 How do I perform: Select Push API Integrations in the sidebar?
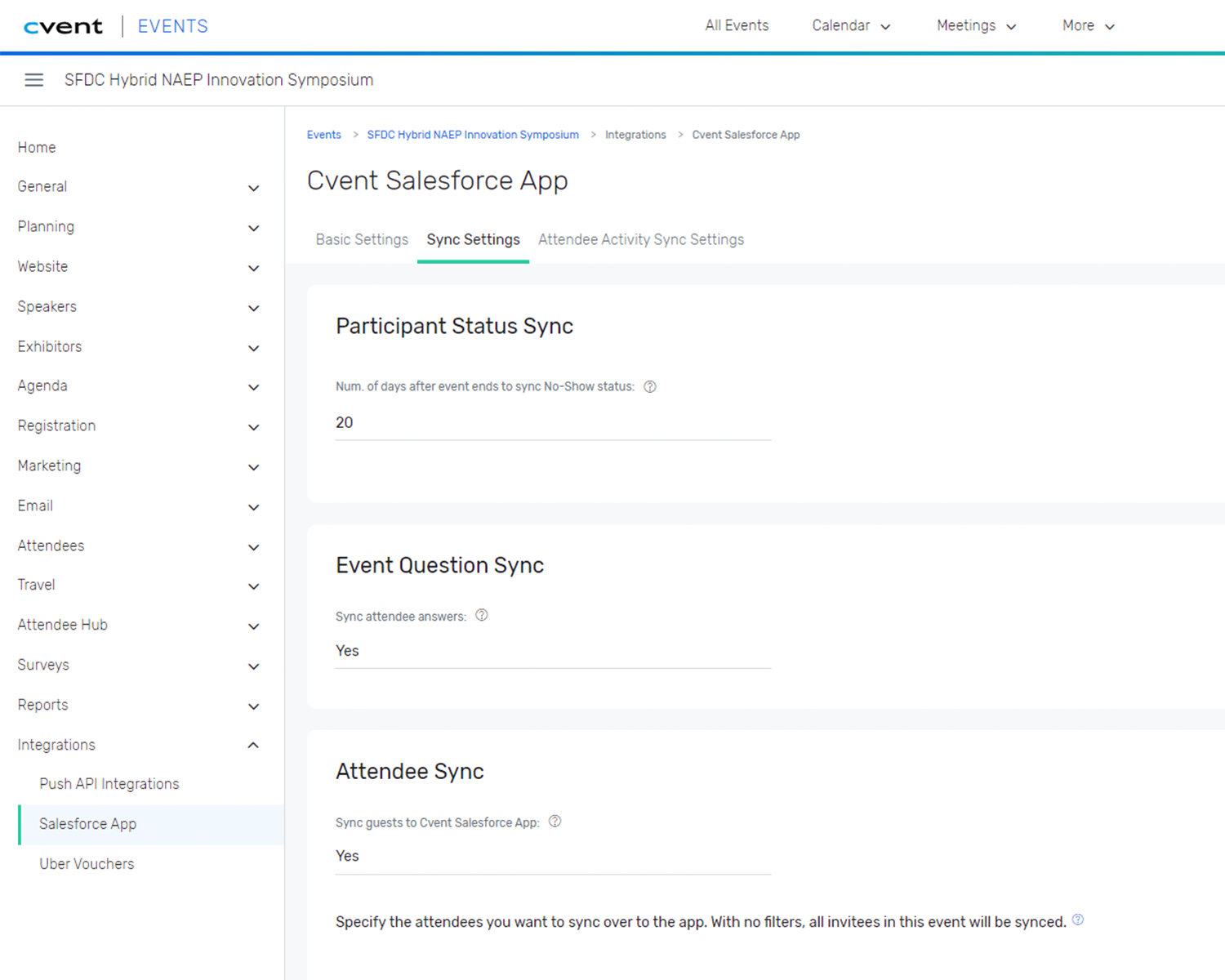tap(109, 783)
